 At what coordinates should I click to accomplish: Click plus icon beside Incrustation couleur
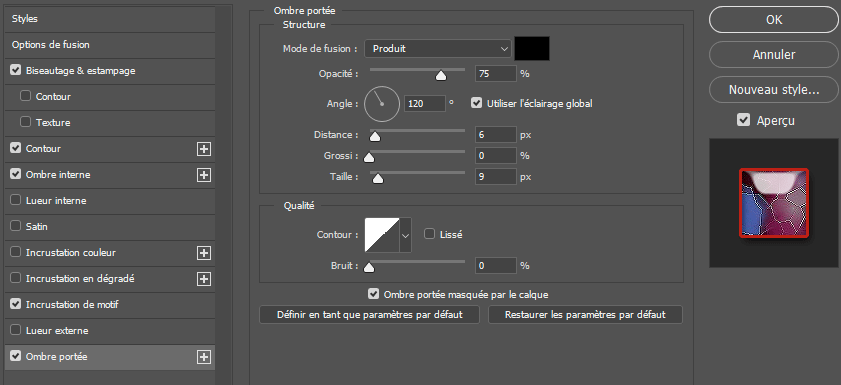point(204,253)
